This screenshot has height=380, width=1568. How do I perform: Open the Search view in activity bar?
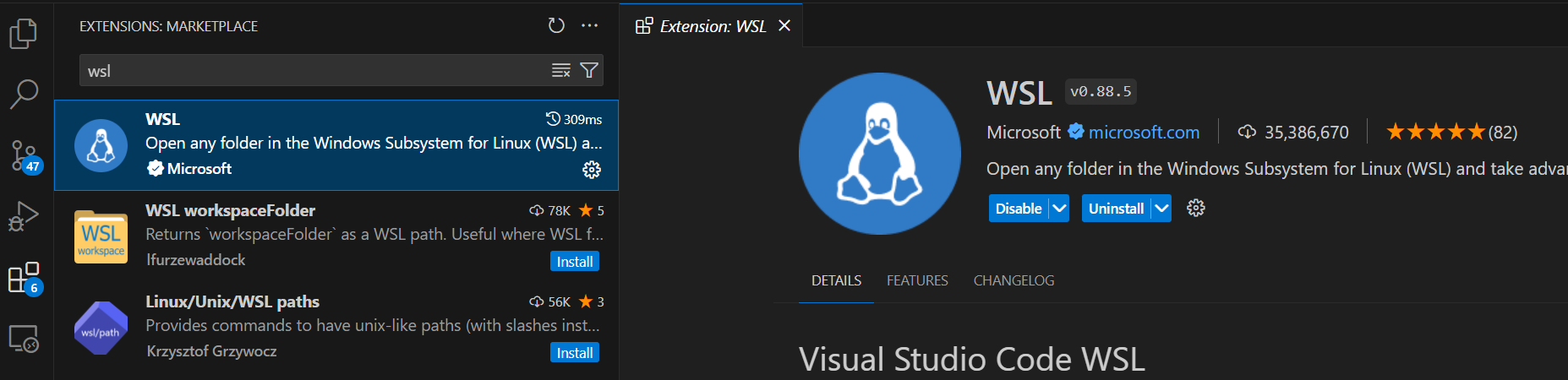tap(24, 94)
